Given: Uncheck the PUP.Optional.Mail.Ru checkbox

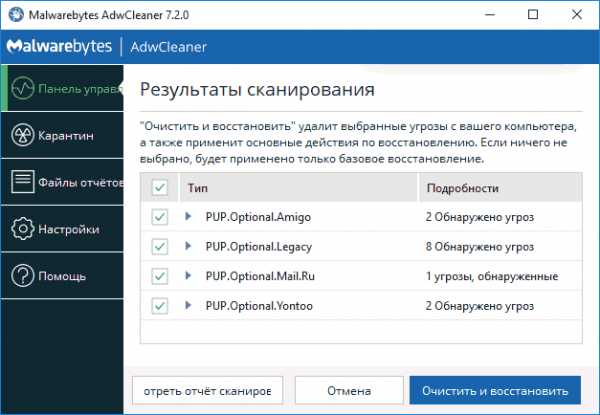Looking at the screenshot, I should point(160,276).
